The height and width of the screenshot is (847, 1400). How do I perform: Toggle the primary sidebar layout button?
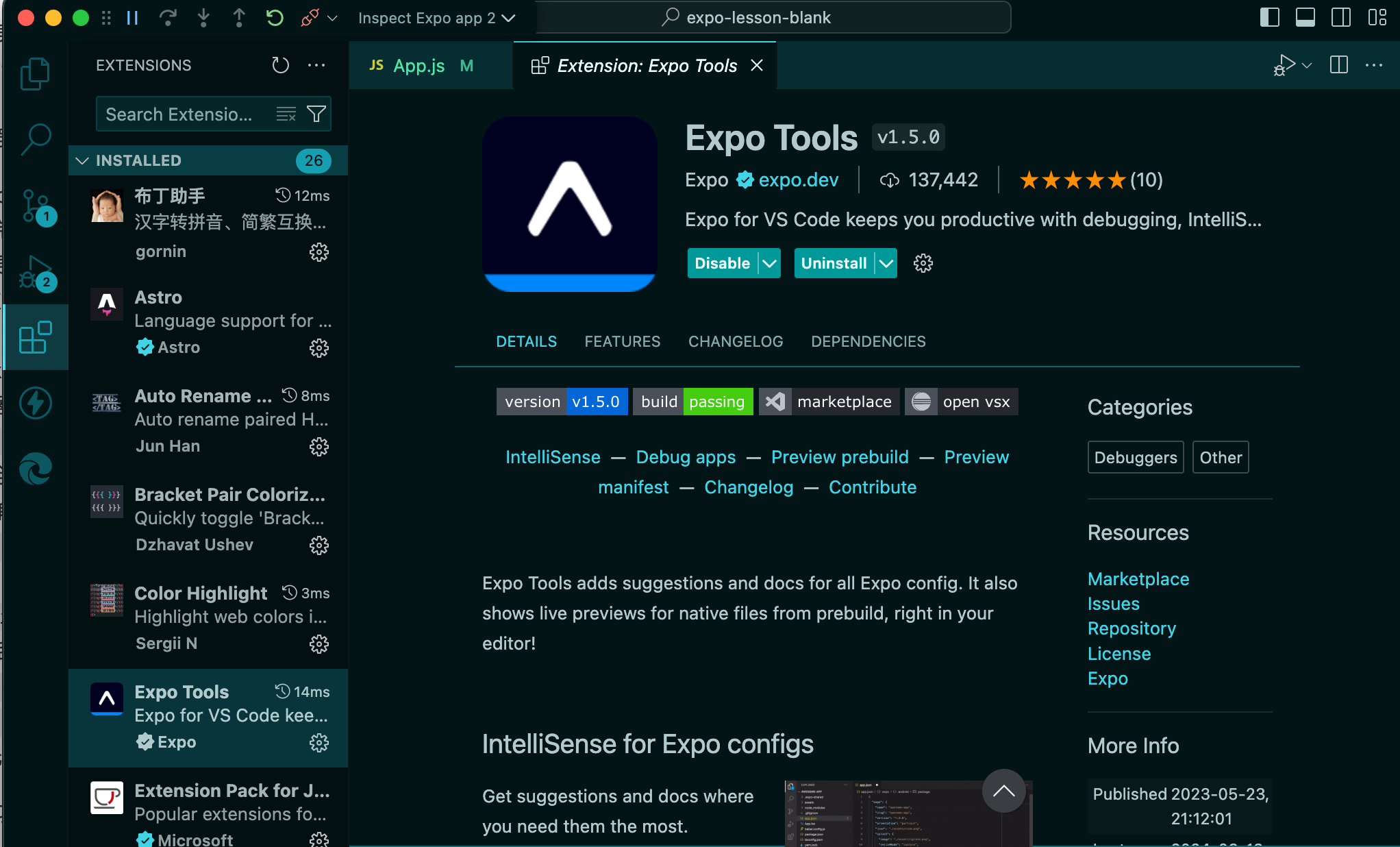tap(1269, 18)
